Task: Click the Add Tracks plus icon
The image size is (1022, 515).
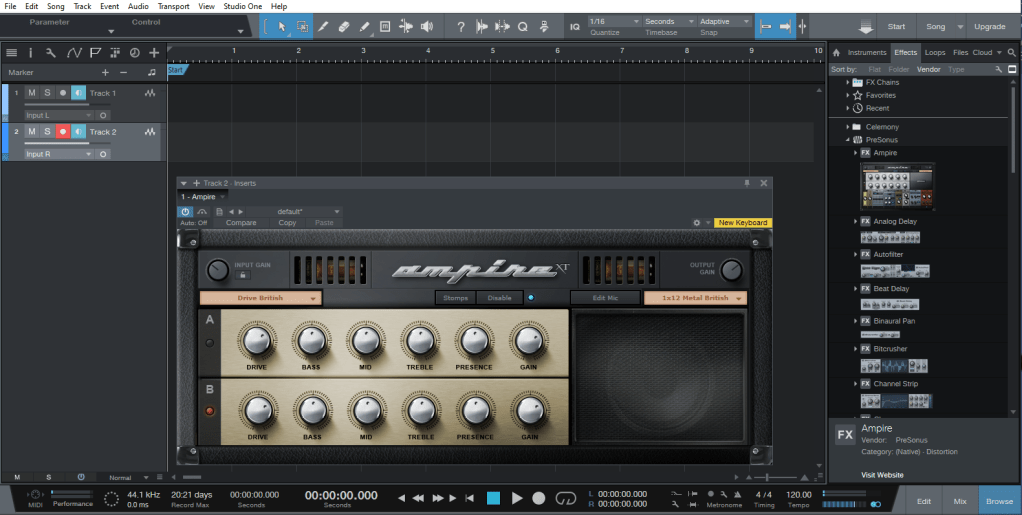Action: click(x=154, y=53)
